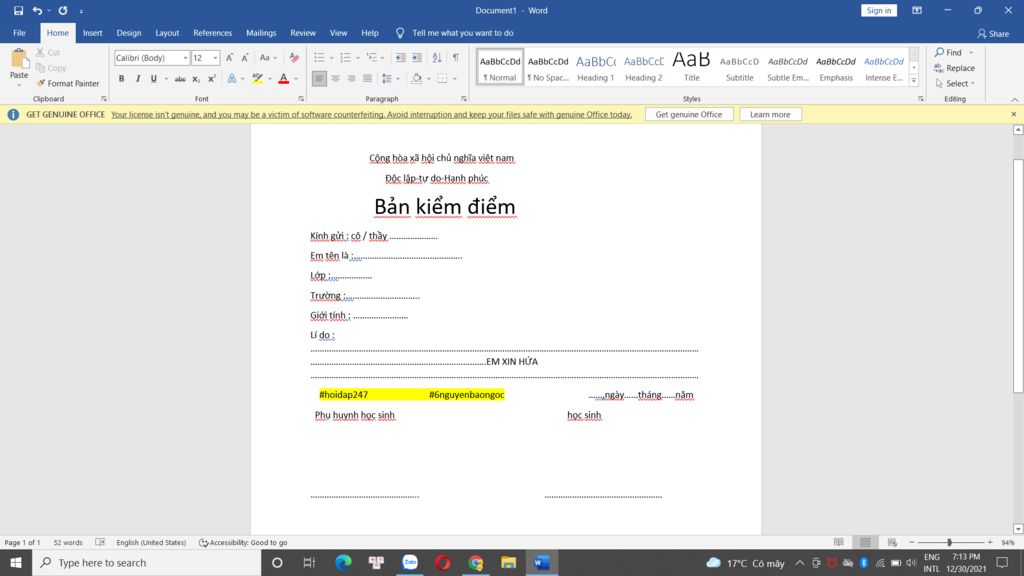The height and width of the screenshot is (576, 1024).
Task: Align text right
Action: click(351, 79)
